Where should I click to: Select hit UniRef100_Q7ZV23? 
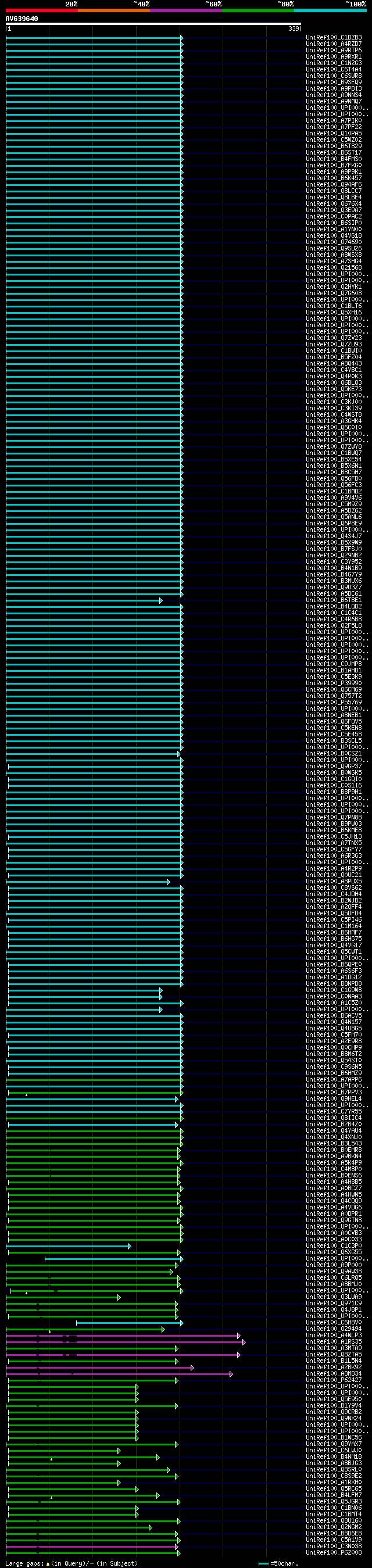(334, 338)
